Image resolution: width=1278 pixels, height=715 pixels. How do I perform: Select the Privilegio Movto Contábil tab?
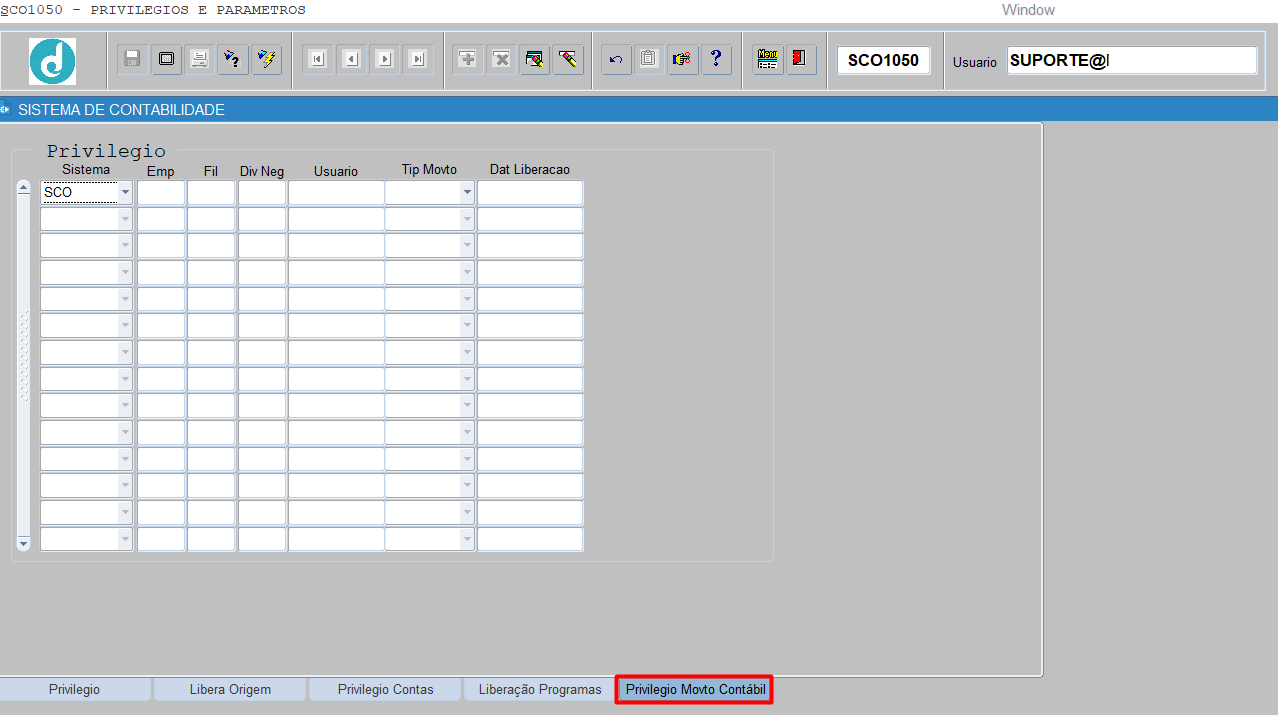[695, 690]
